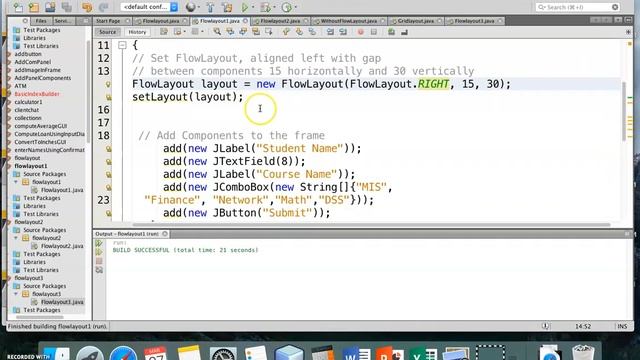The width and height of the screenshot is (640, 360).
Task: Collapse the flowlayout2 package node
Action: (x=16, y=238)
